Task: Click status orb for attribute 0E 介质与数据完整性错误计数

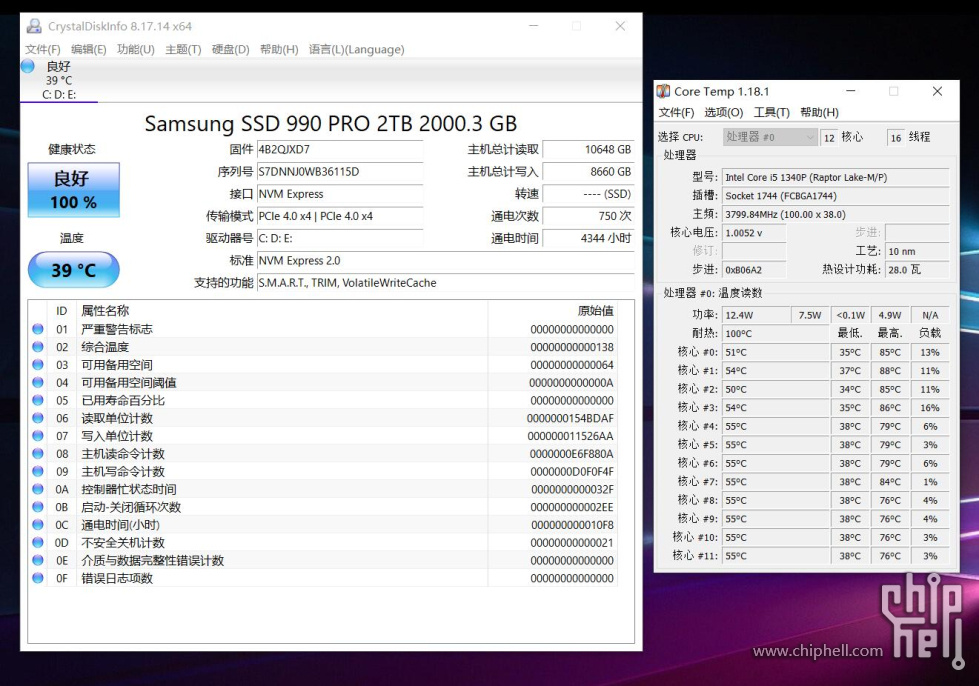Action: click(x=38, y=560)
